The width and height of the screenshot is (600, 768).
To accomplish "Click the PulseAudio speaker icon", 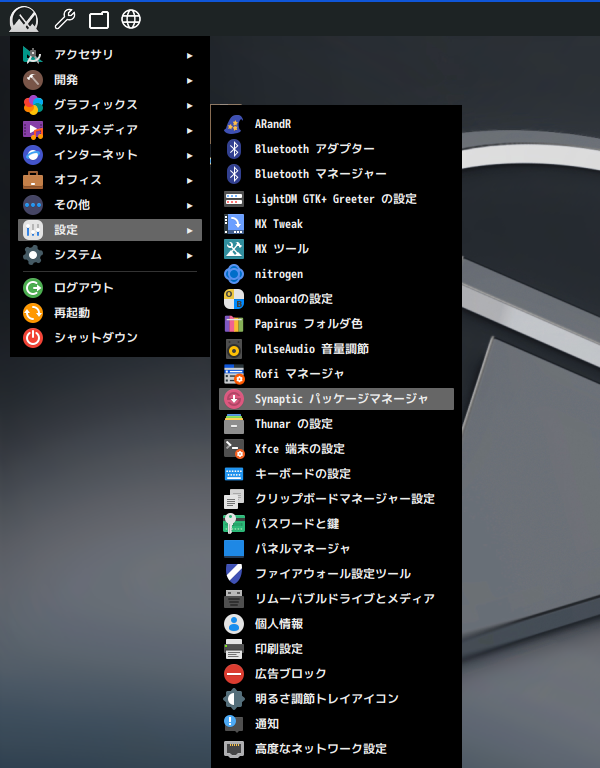I will pos(234,349).
